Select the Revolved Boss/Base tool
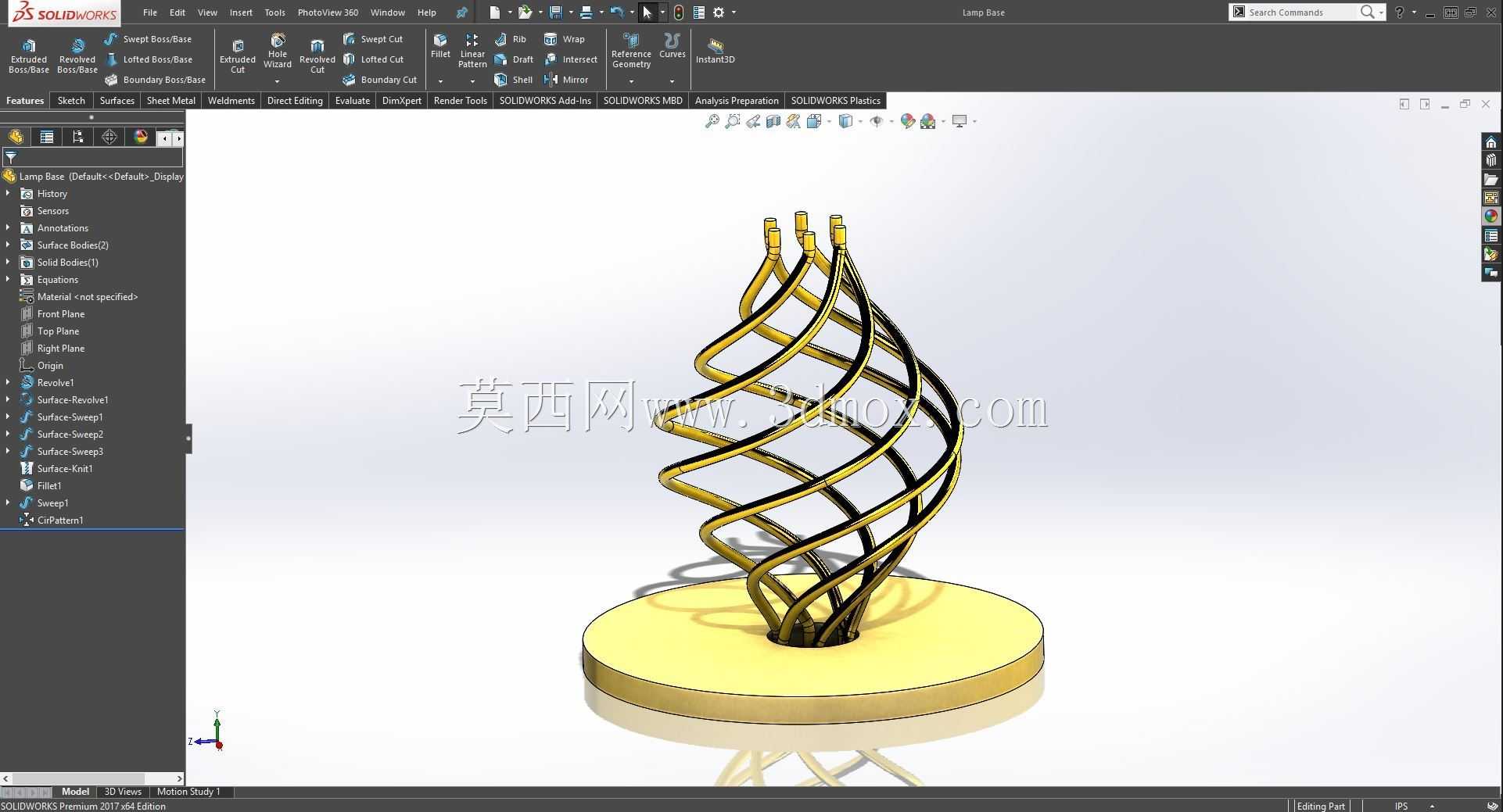 point(77,56)
